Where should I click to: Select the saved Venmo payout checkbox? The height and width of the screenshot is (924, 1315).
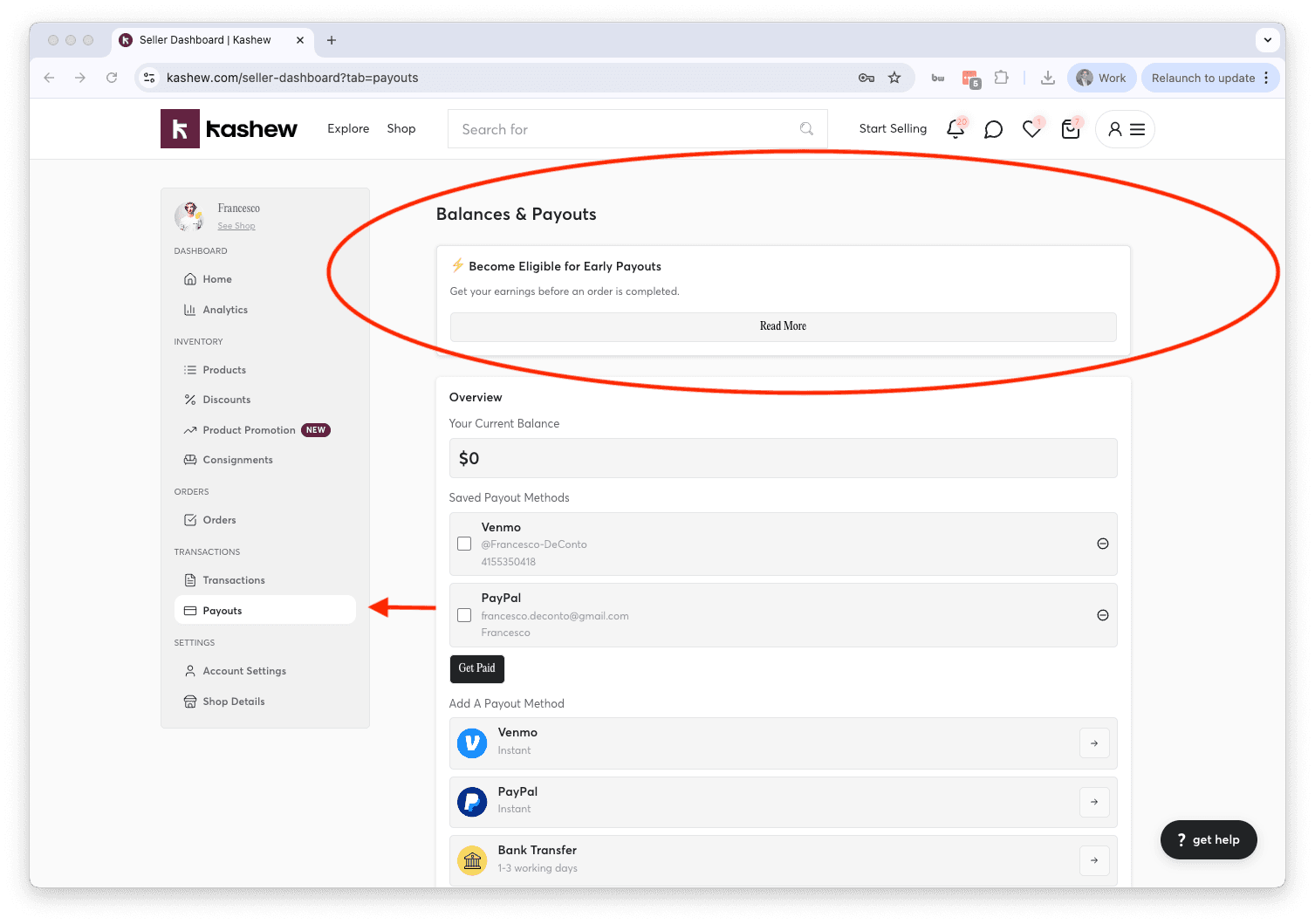(464, 544)
